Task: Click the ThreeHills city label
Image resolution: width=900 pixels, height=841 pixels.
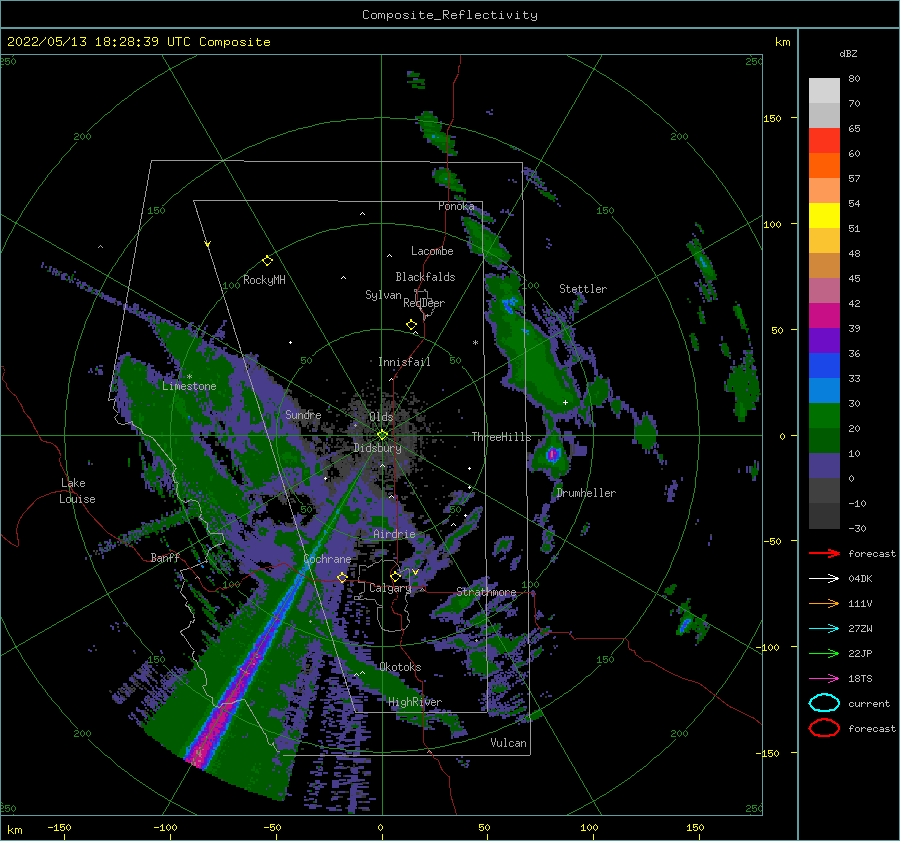Action: click(502, 437)
